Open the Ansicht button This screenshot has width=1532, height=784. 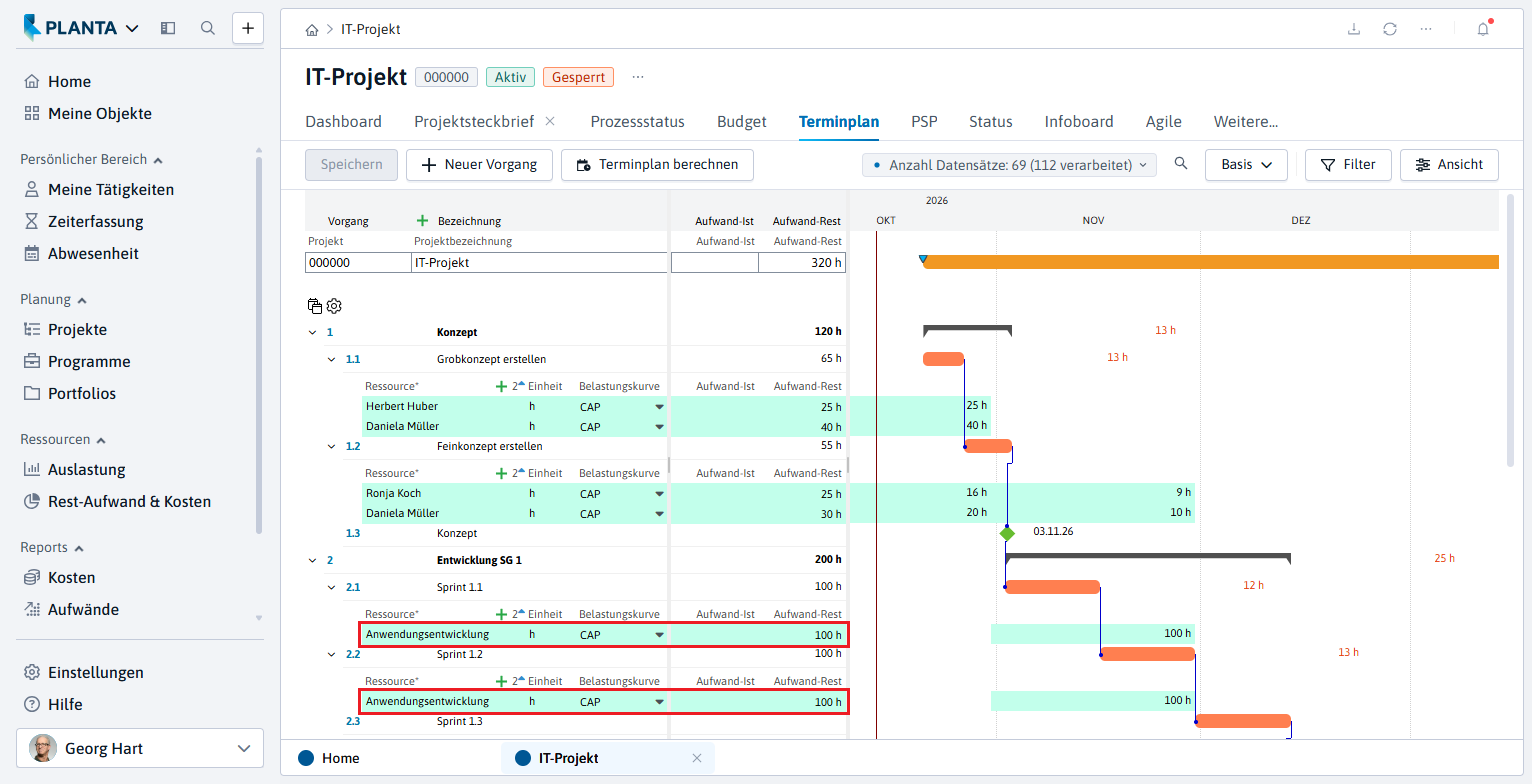coord(1449,165)
